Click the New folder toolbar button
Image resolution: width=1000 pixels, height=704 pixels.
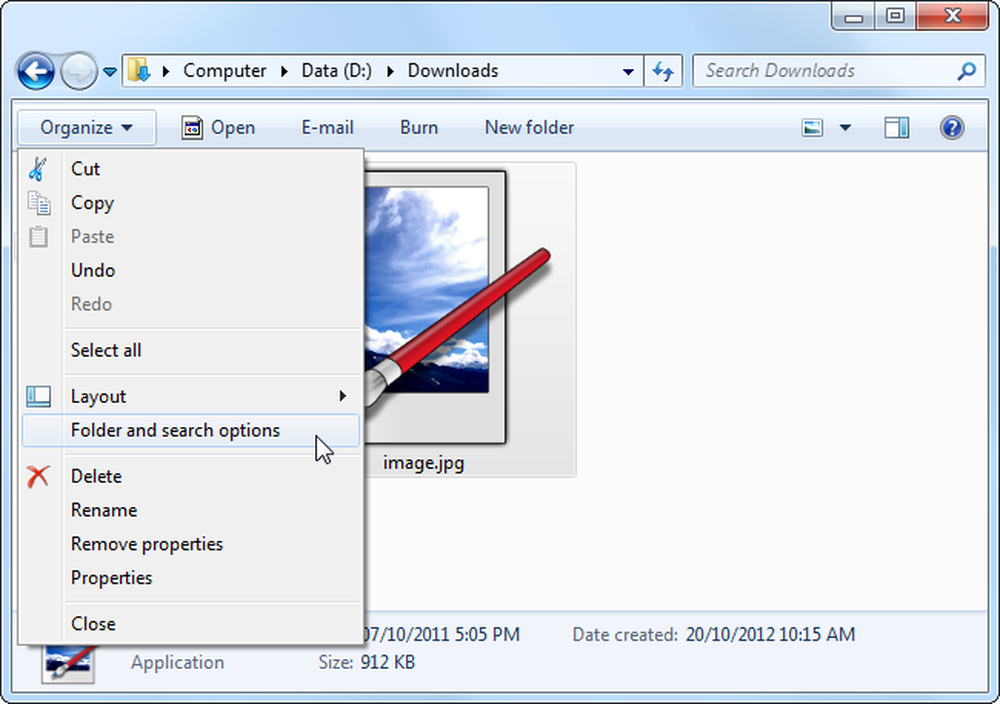(529, 128)
